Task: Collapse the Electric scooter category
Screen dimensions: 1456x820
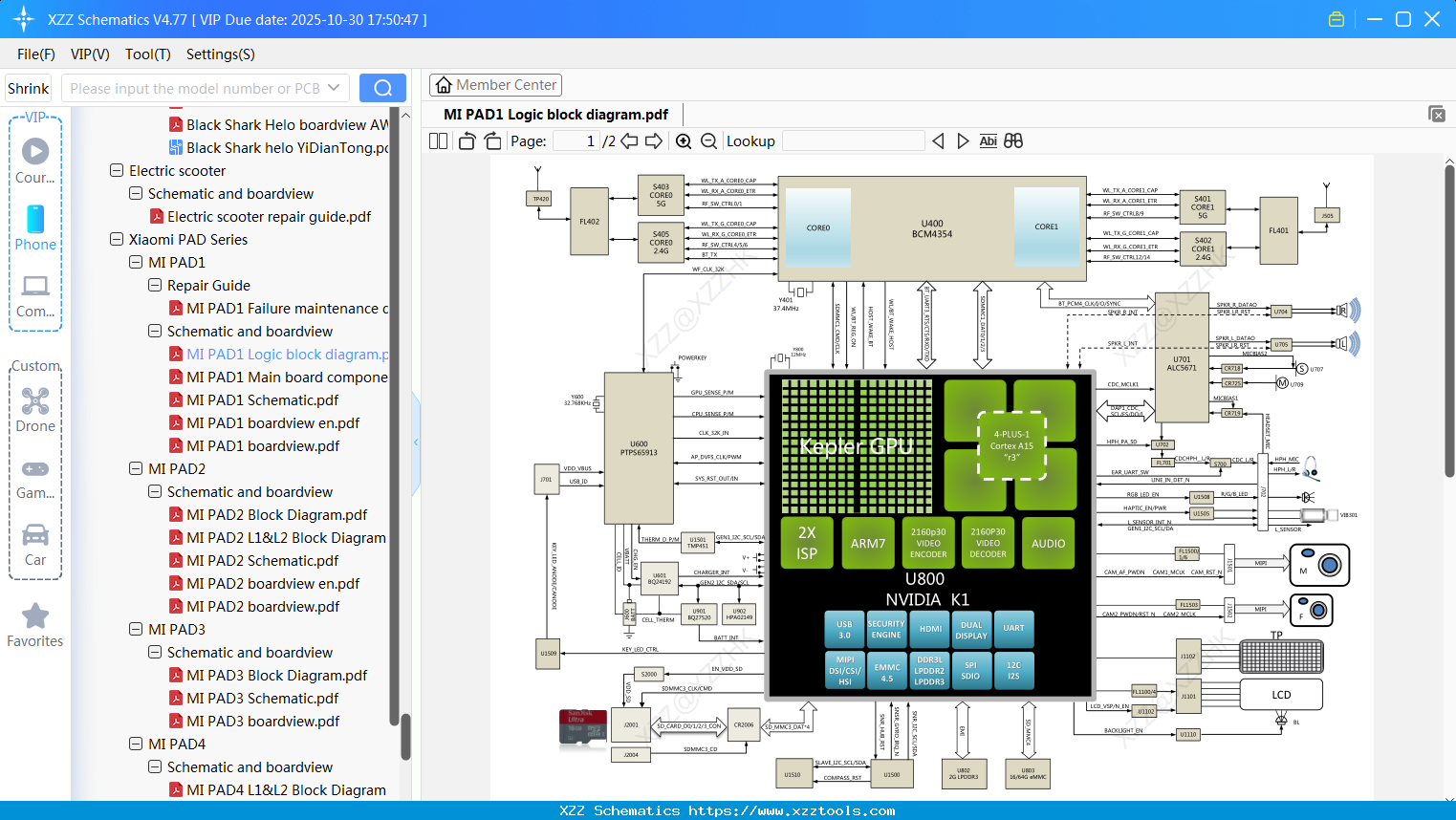Action: pos(116,170)
